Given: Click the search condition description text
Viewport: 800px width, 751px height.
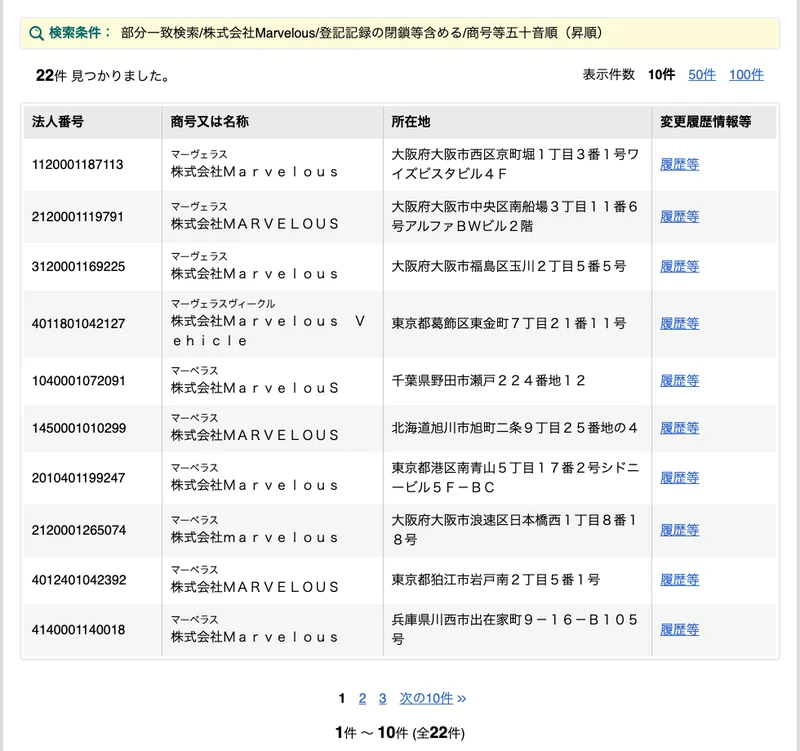Looking at the screenshot, I should pyautogui.click(x=362, y=33).
